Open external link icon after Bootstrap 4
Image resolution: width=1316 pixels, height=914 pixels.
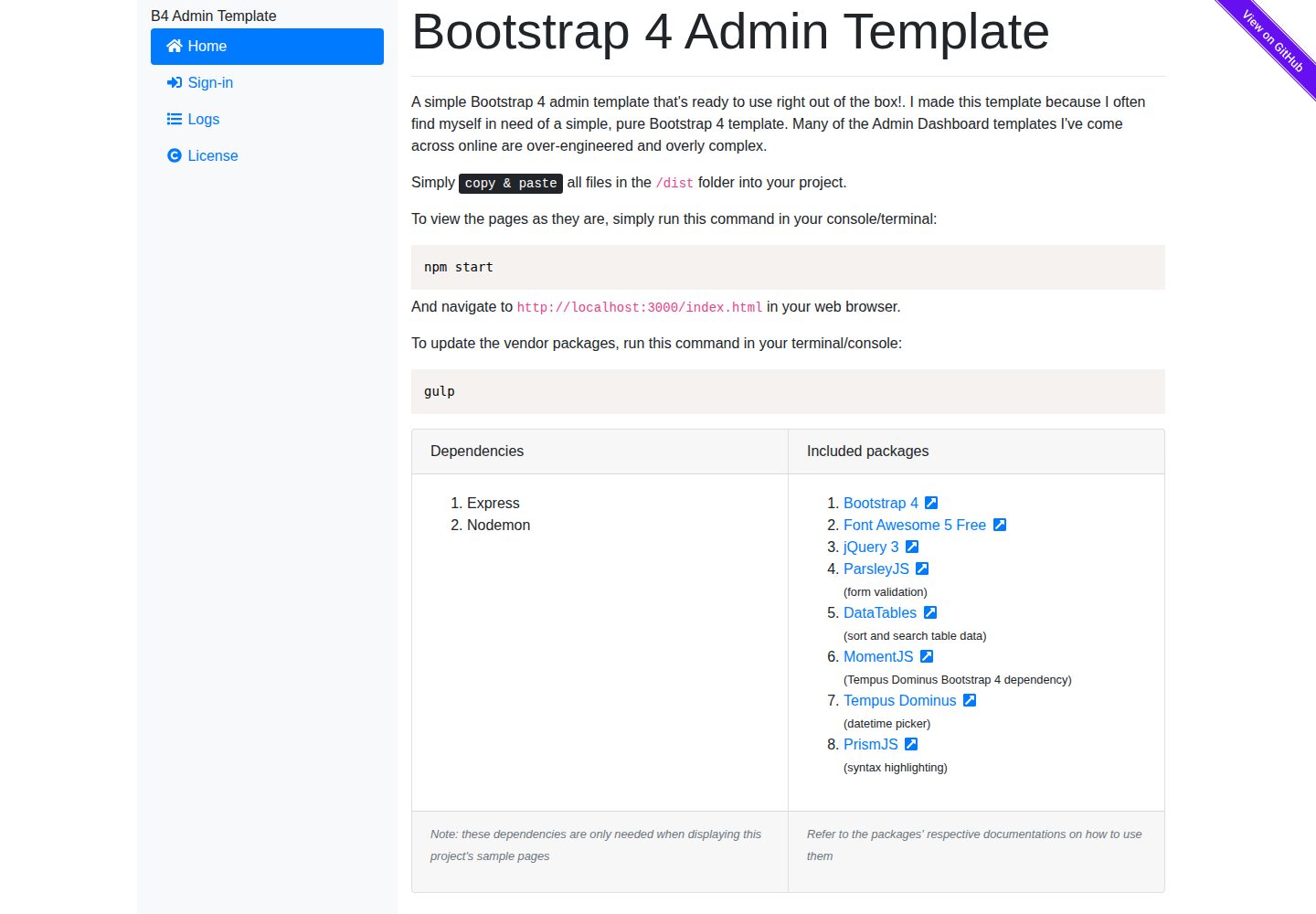[931, 503]
